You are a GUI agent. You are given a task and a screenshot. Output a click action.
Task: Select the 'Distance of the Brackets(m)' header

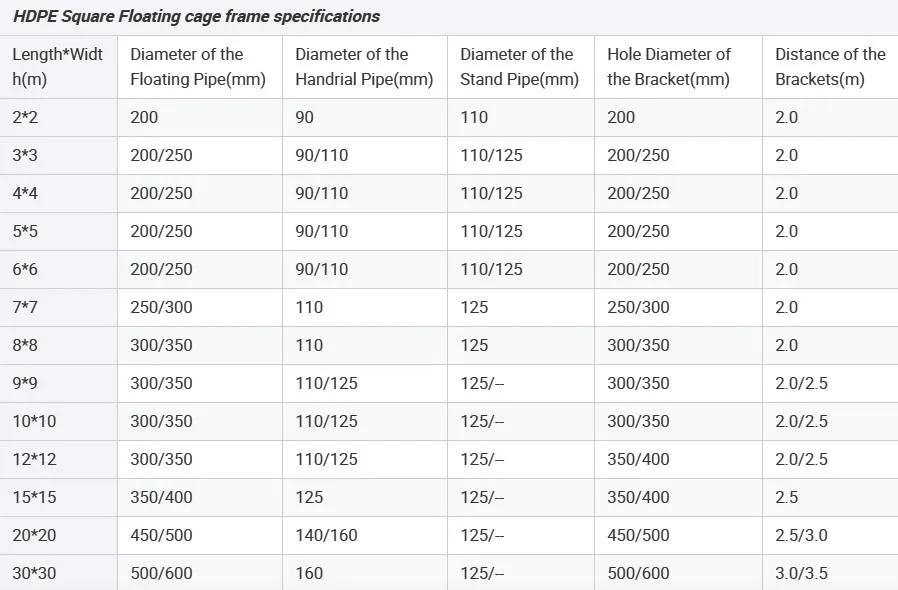click(830, 67)
